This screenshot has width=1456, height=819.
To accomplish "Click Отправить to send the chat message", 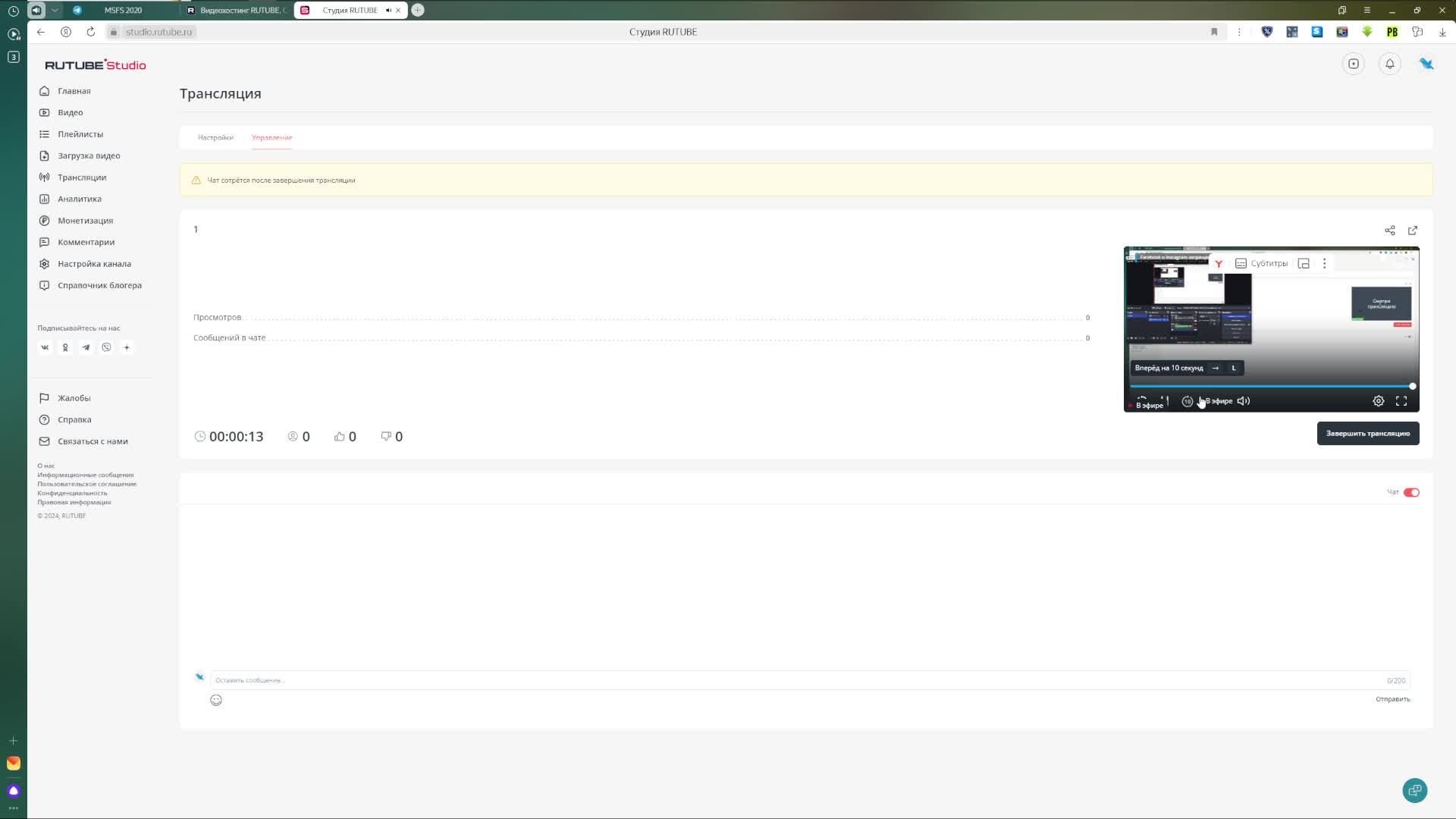I will [1392, 699].
